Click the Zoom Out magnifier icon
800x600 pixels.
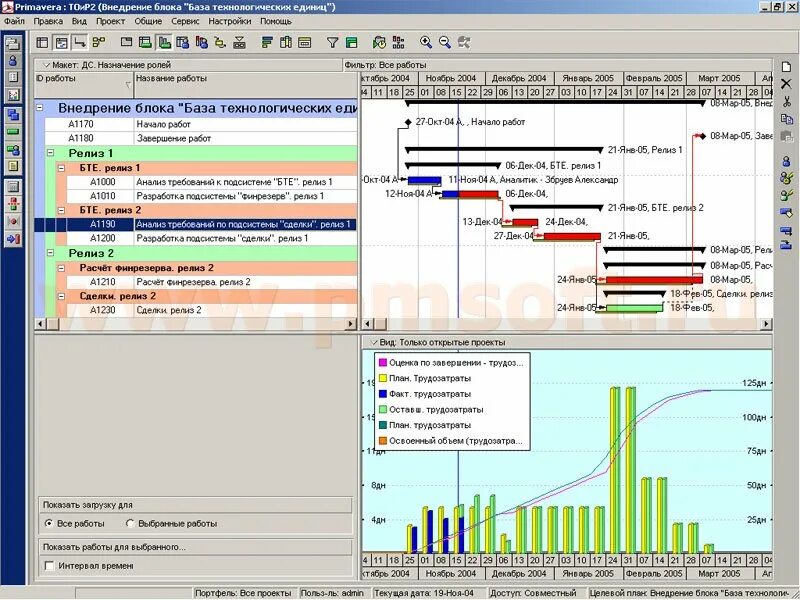click(445, 43)
